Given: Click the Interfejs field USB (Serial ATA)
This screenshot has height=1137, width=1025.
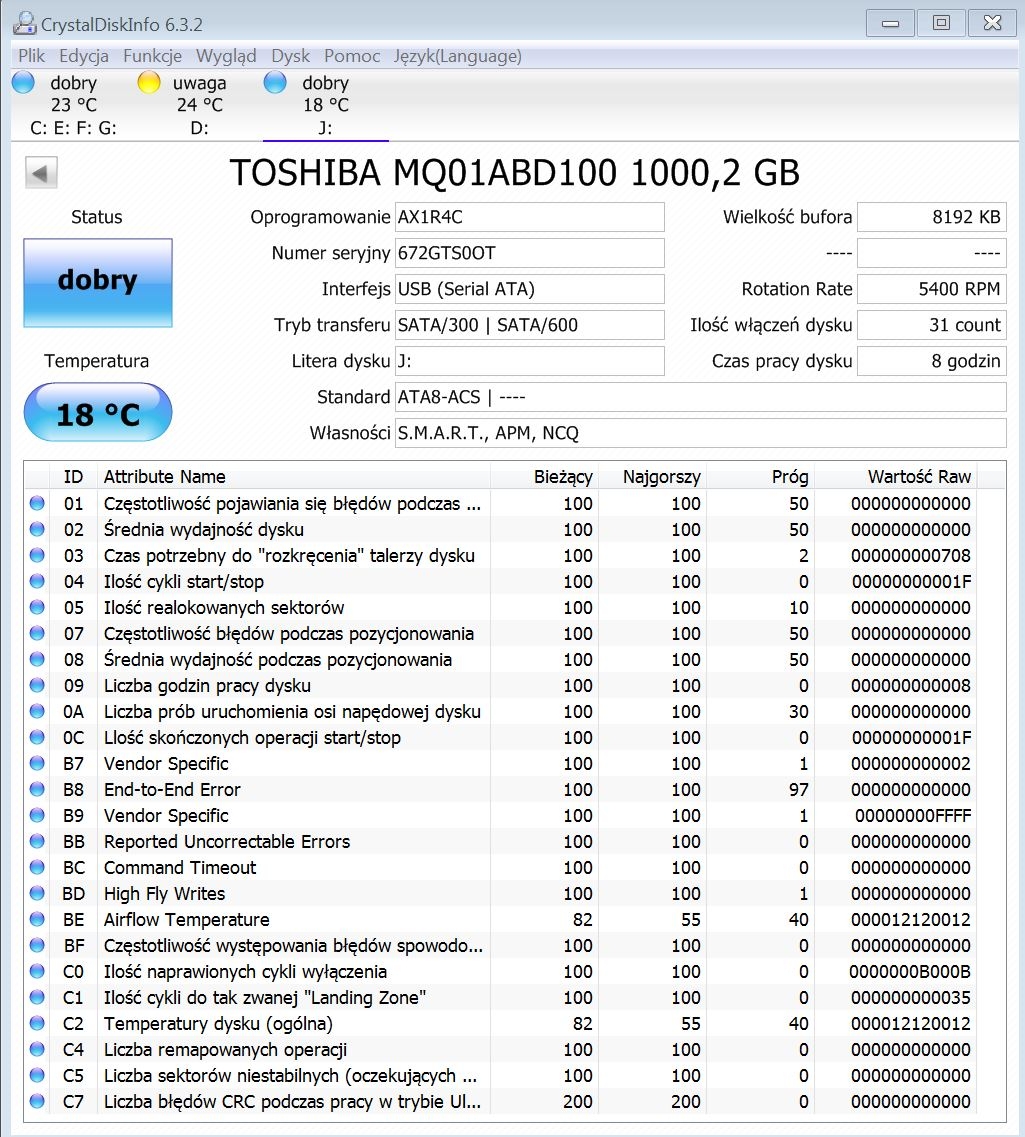Looking at the screenshot, I should pos(529,289).
